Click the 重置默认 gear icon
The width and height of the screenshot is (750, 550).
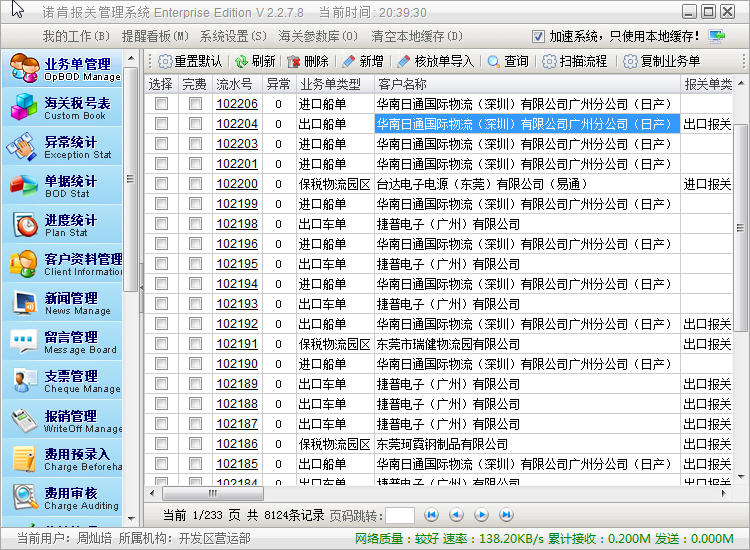click(x=166, y=61)
